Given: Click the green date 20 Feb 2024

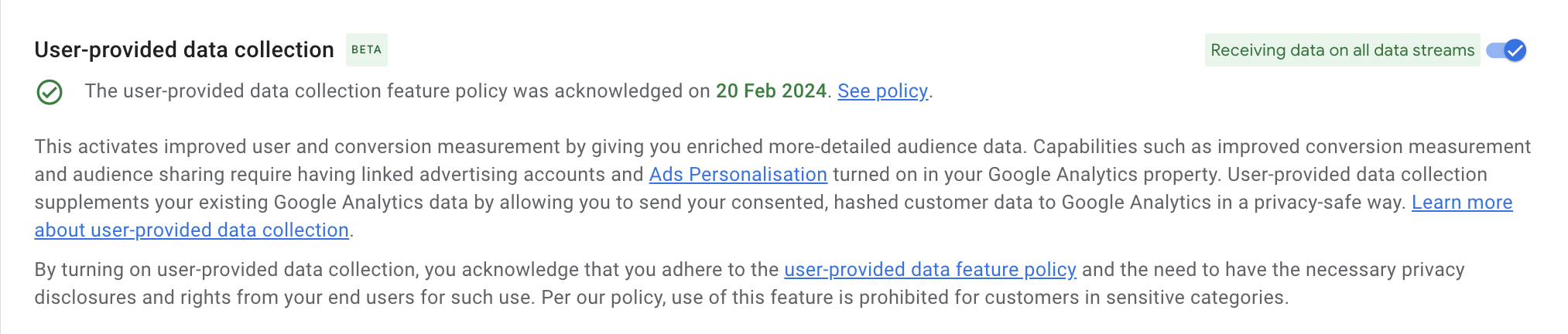Looking at the screenshot, I should (771, 91).
